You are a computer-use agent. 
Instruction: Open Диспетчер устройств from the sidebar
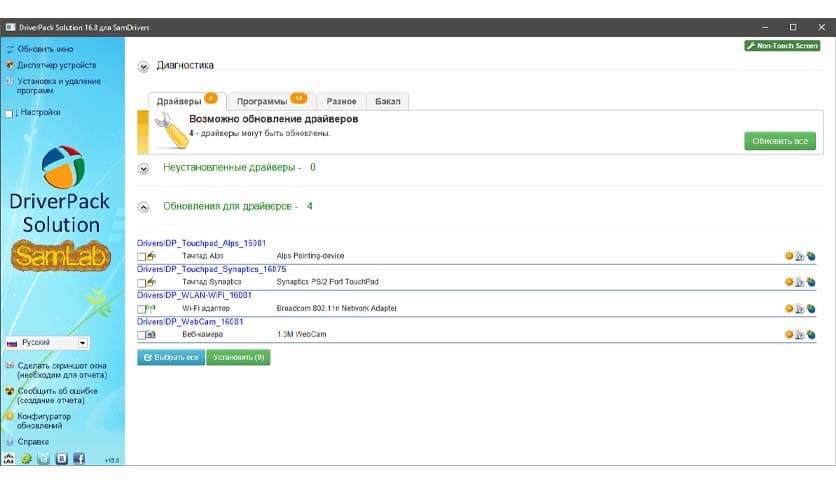[55, 65]
